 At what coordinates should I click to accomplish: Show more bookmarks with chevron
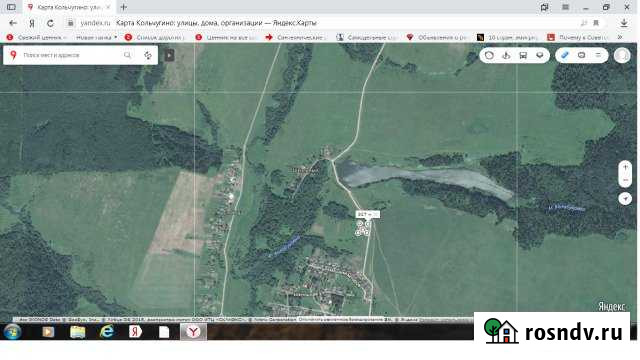click(x=620, y=37)
